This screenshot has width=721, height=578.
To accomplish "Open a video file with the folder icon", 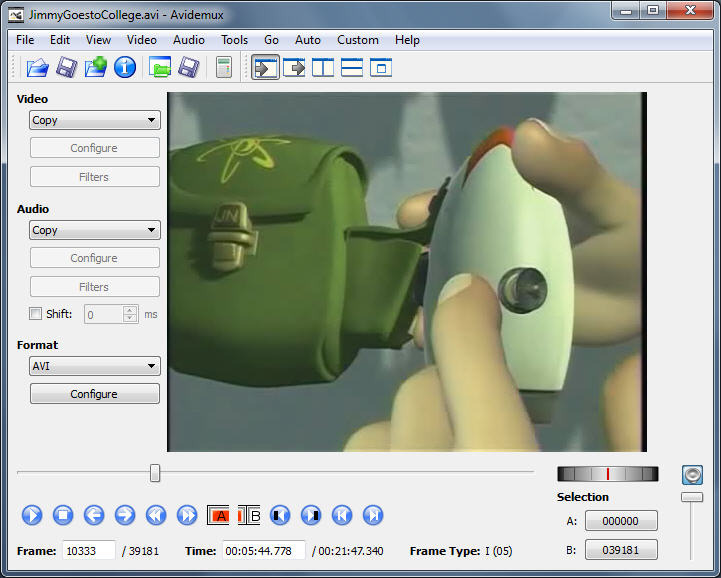I will pyautogui.click(x=37, y=68).
